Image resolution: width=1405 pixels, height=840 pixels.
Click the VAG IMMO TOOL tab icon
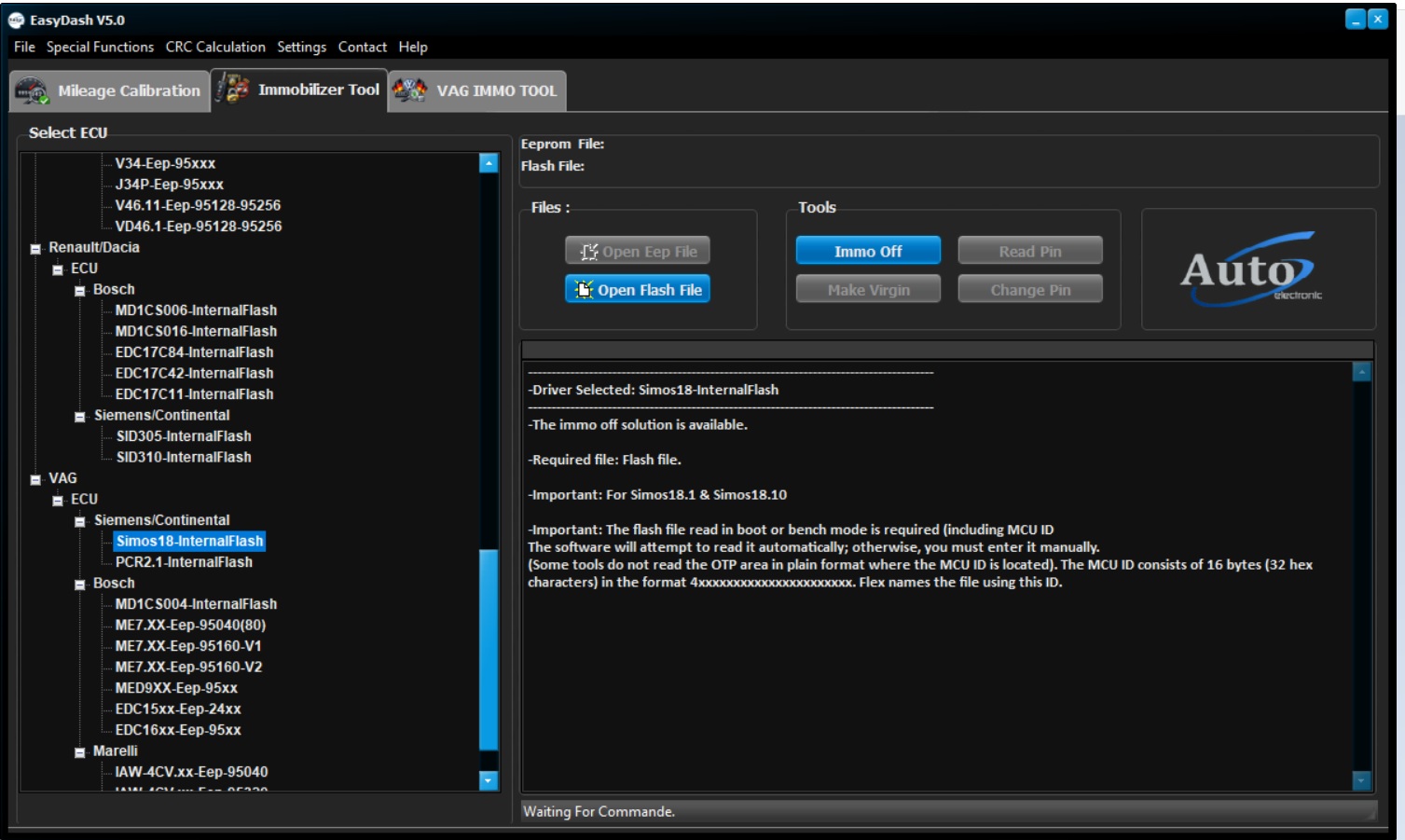[409, 90]
